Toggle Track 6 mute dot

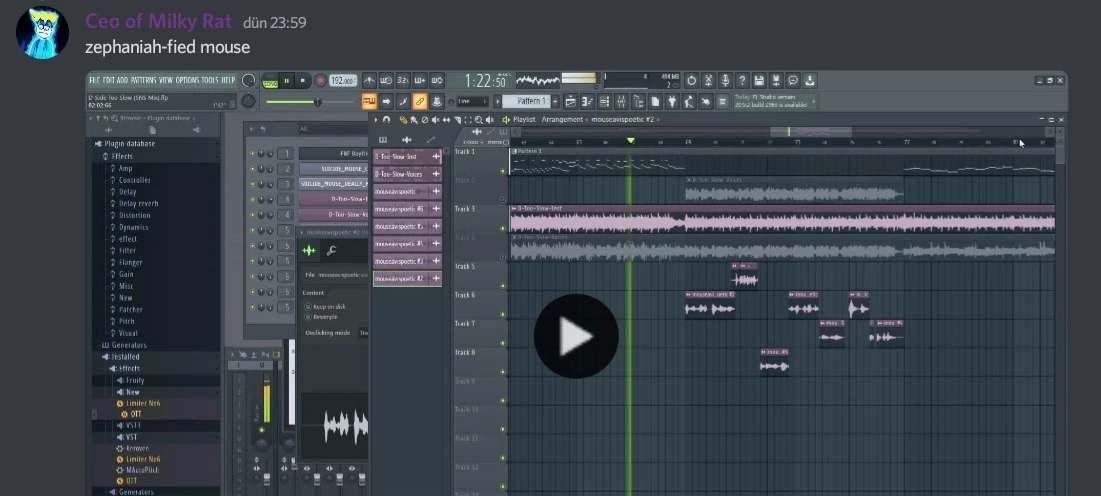pos(503,314)
